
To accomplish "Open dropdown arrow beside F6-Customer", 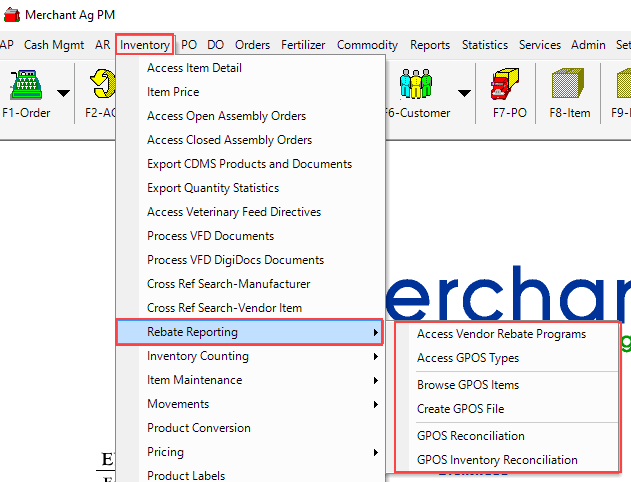I will tap(464, 93).
